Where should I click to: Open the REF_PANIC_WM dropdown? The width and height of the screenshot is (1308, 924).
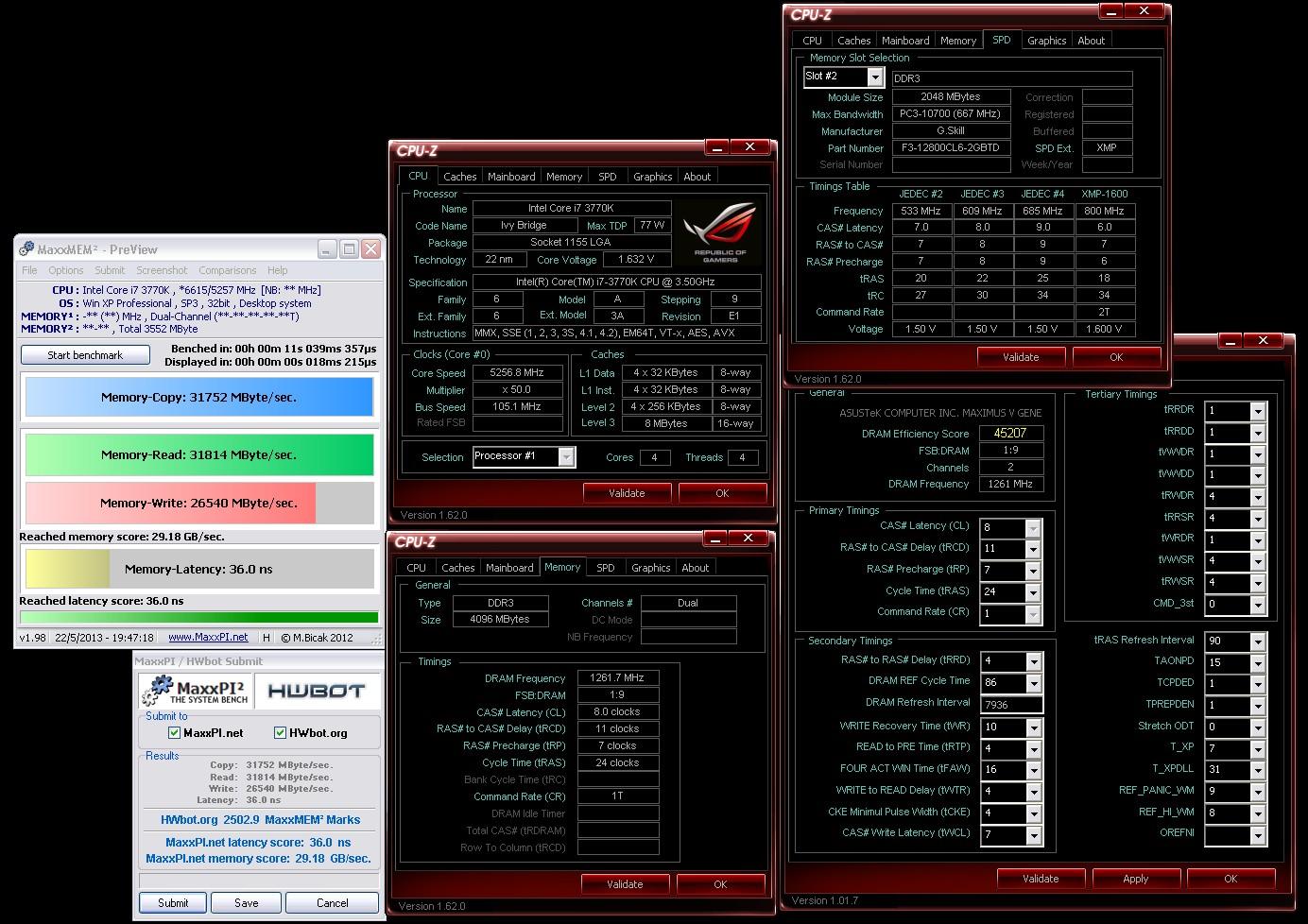(x=1257, y=792)
